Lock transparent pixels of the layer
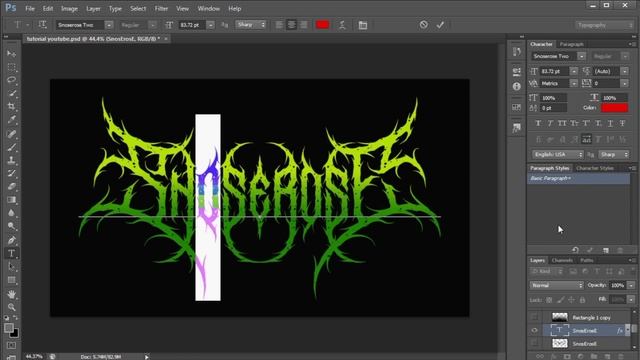640x360 pixels. pos(549,300)
